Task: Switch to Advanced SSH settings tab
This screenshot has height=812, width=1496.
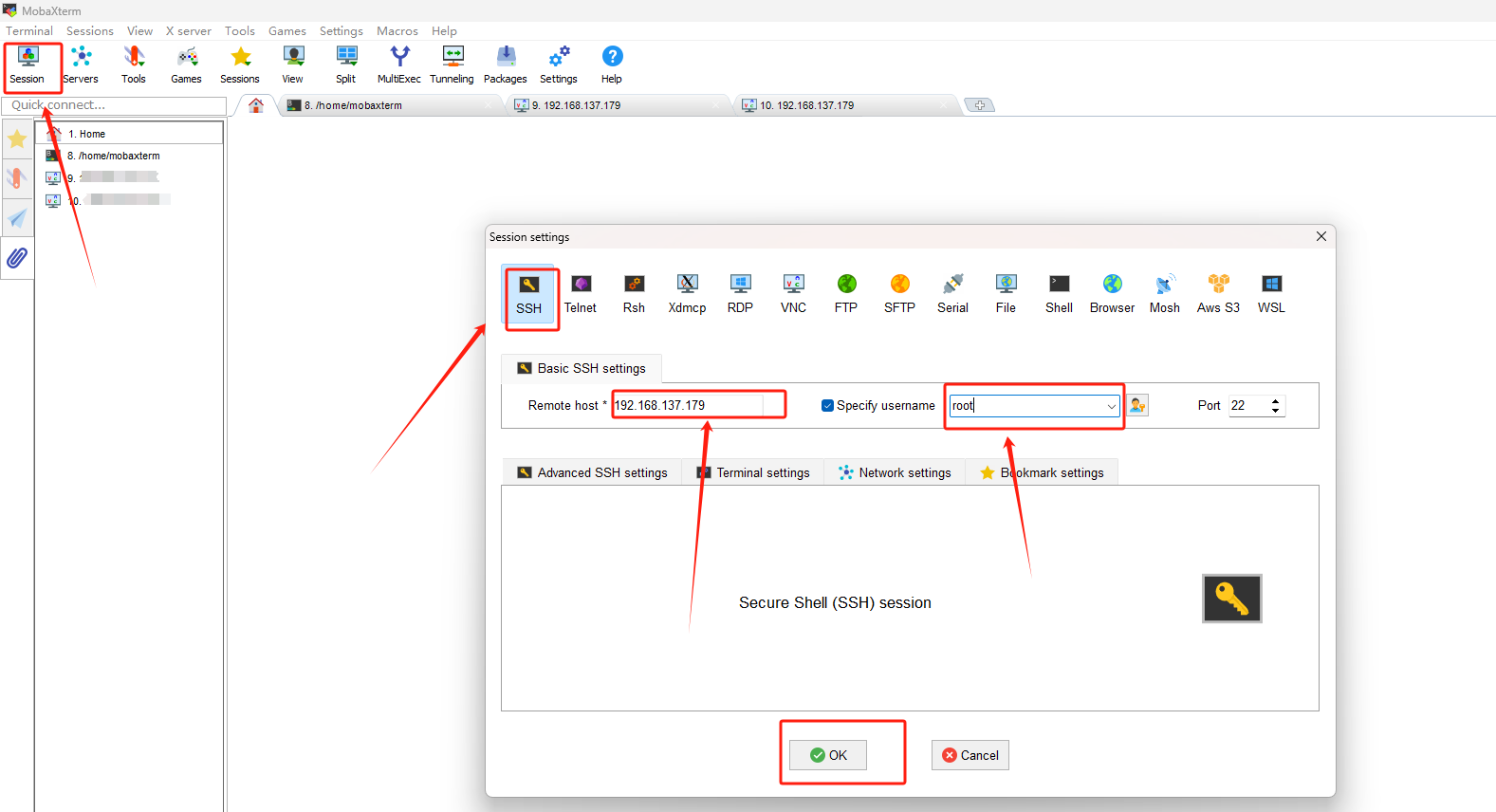Action: (592, 472)
